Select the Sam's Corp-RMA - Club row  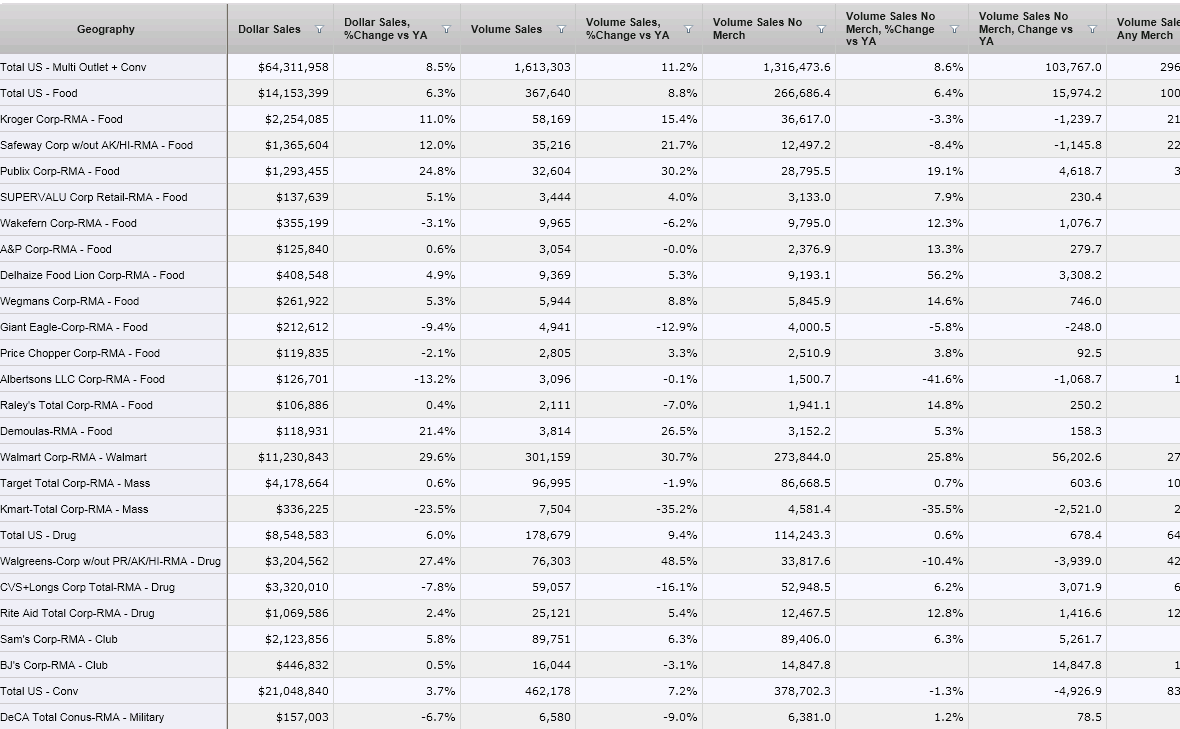point(58,639)
